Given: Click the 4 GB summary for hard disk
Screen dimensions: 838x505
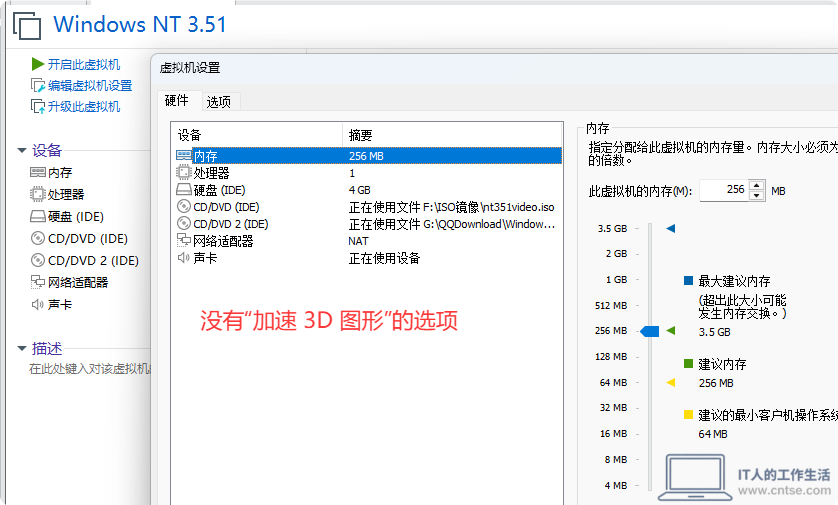Looking at the screenshot, I should (360, 190).
